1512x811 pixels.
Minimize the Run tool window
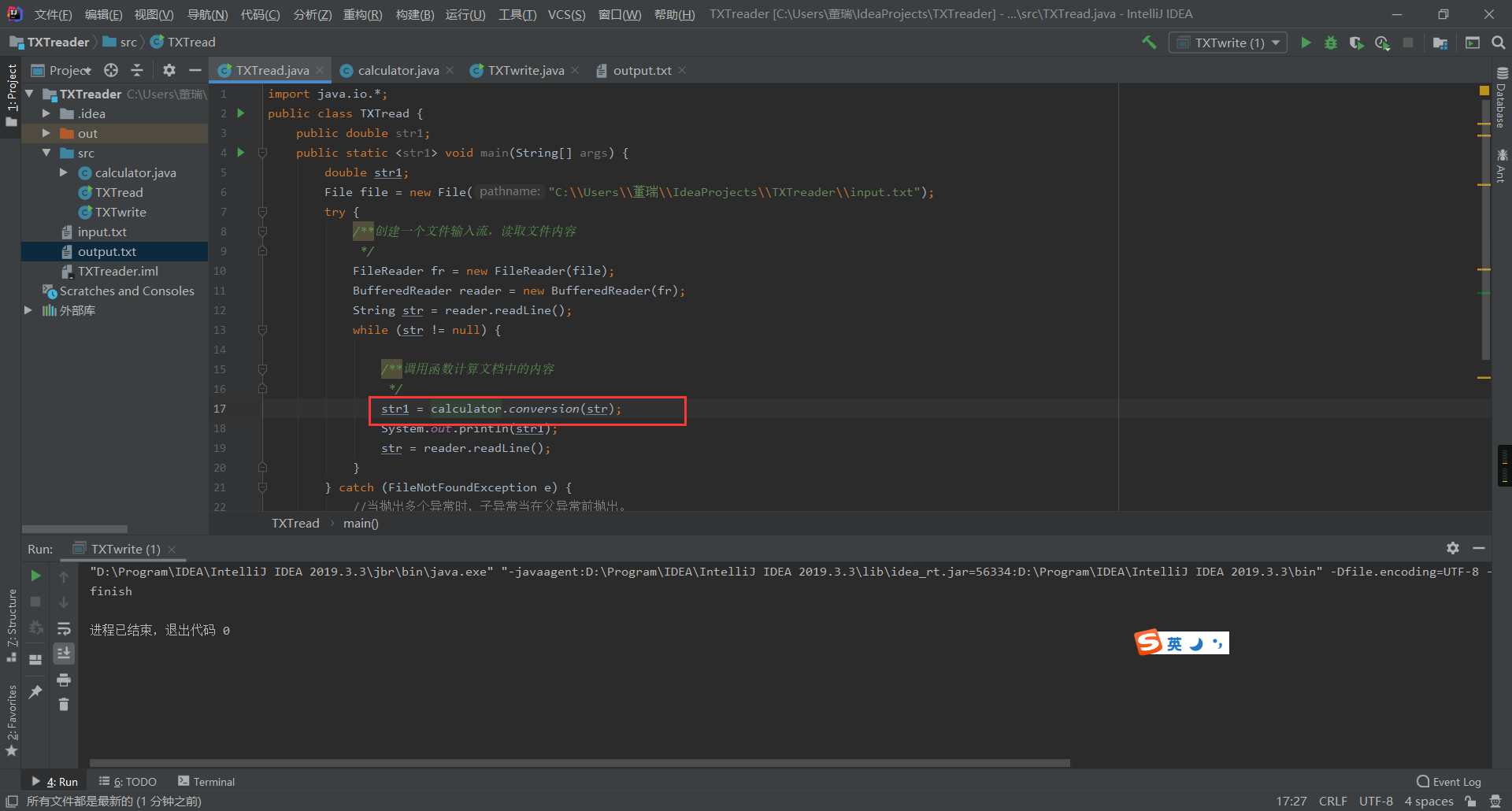tap(1479, 548)
